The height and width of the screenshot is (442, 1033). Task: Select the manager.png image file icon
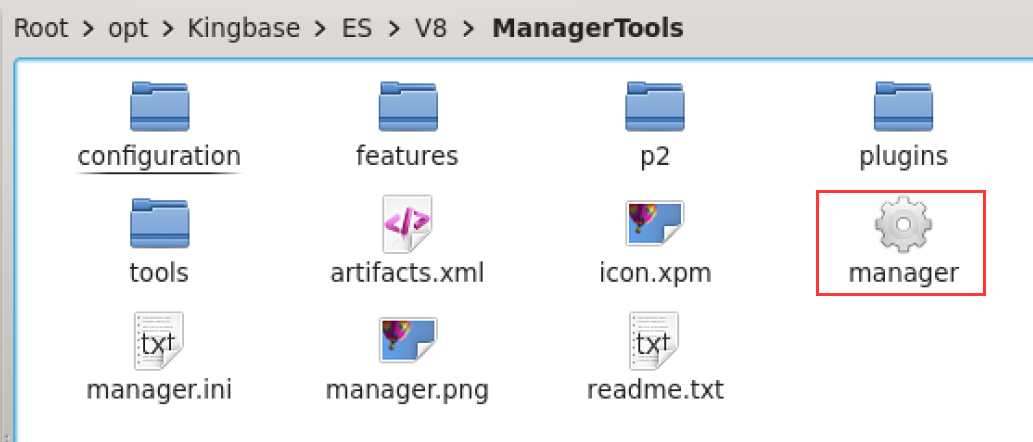pos(407,341)
